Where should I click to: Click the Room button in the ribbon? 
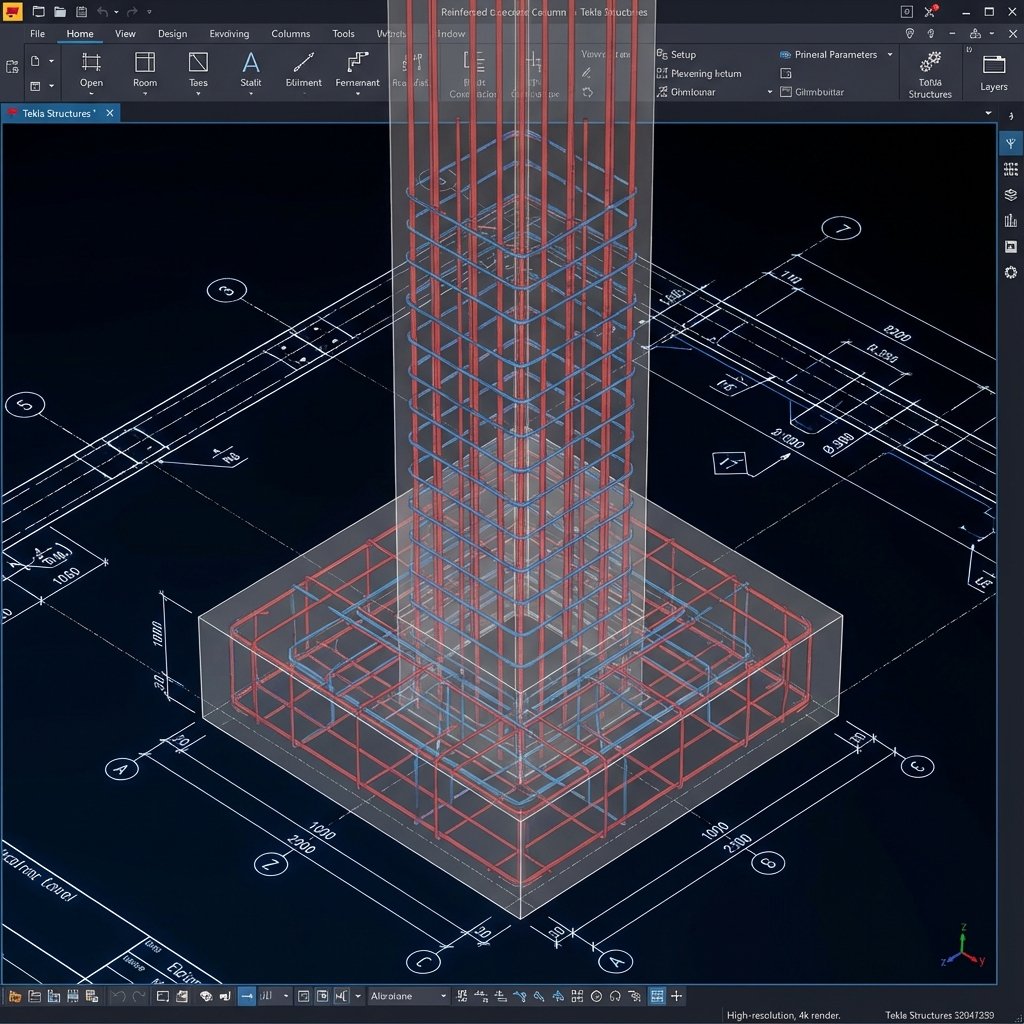point(144,71)
